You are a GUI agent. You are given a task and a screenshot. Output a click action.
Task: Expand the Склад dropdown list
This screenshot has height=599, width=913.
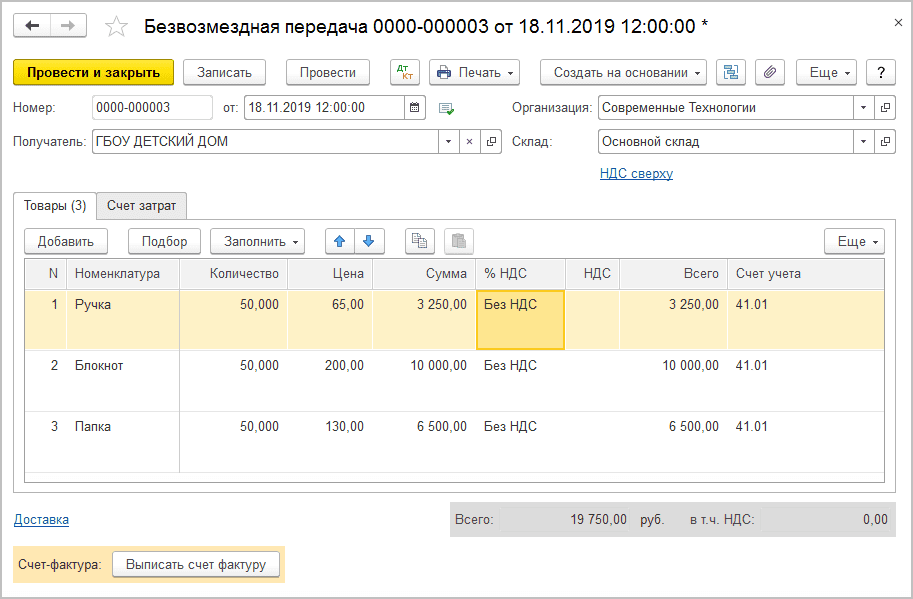864,141
